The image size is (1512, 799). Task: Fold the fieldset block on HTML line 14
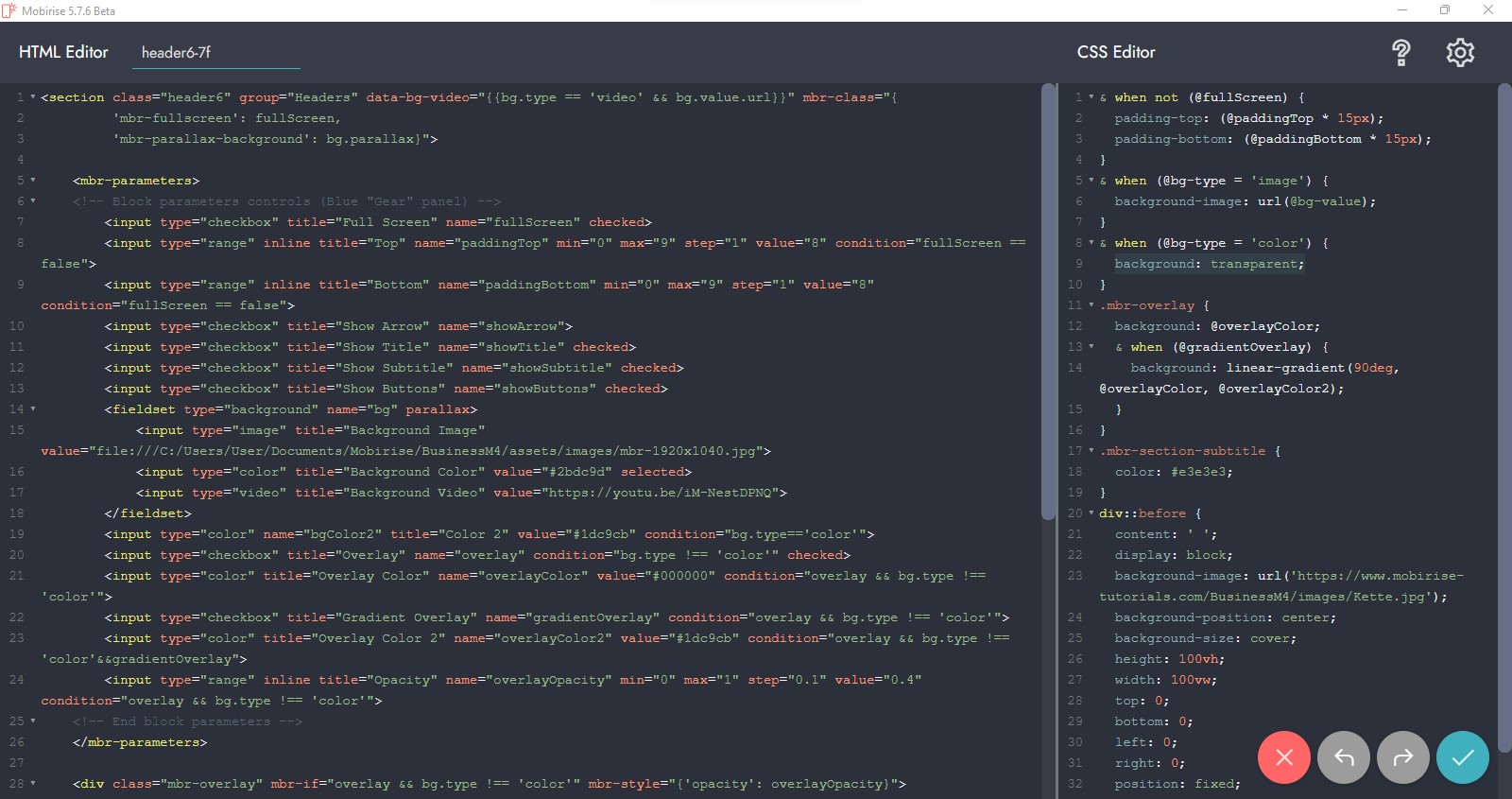(x=33, y=409)
